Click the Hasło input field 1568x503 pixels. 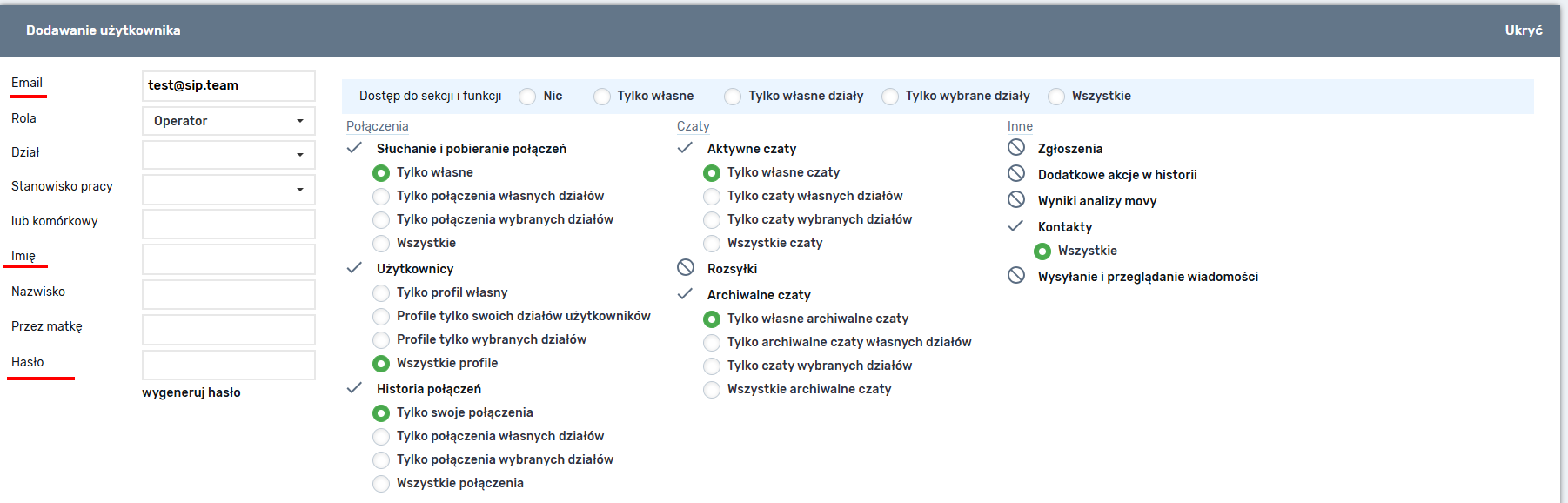click(x=228, y=366)
